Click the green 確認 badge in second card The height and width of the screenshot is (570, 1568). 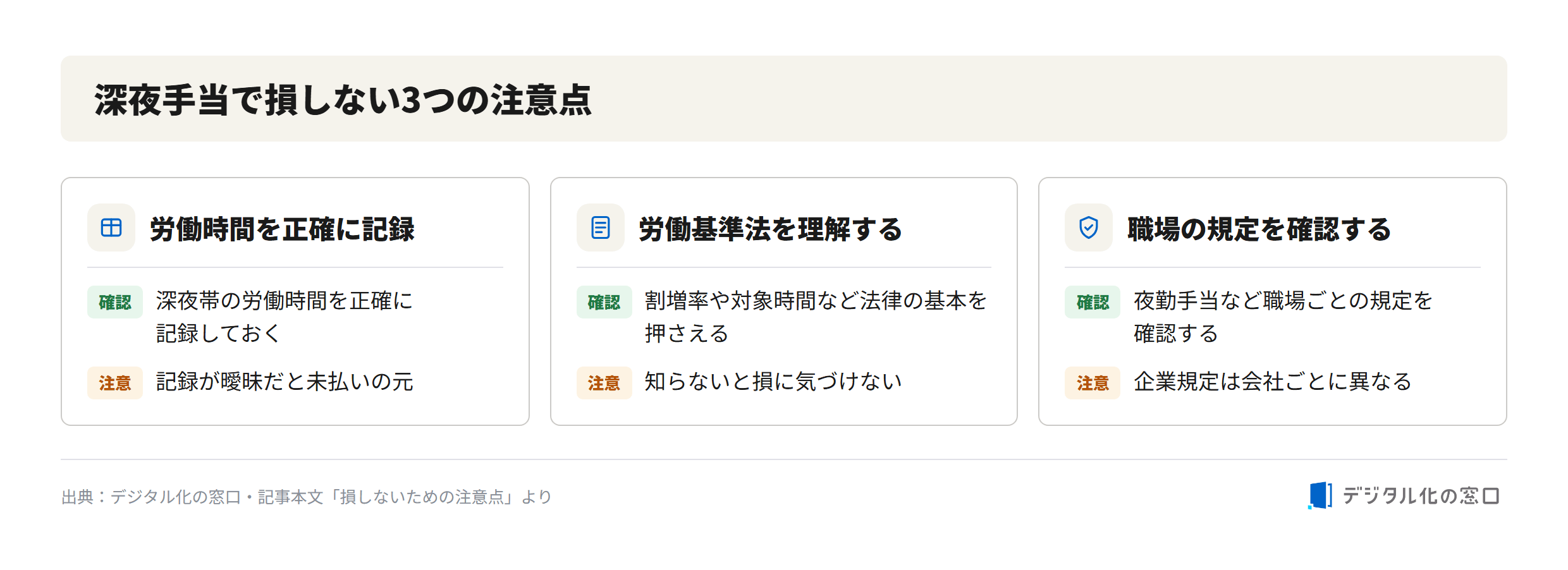click(604, 302)
